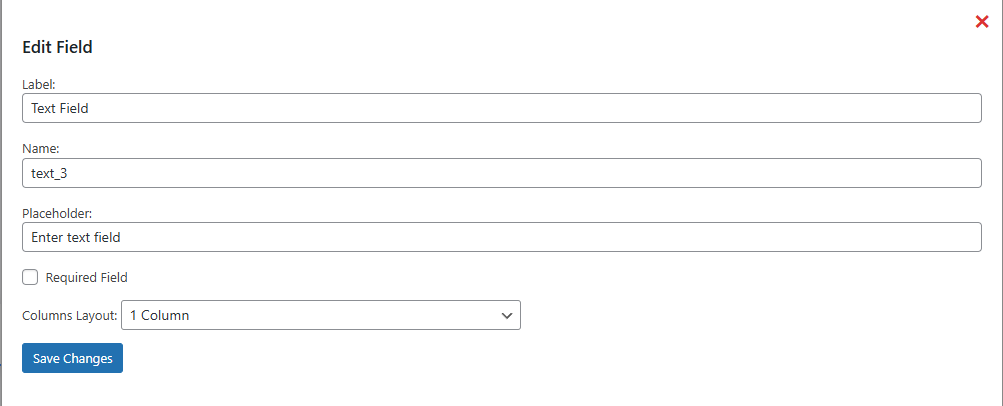The height and width of the screenshot is (406, 1003).
Task: Click the "Required Field" checkbox label text
Action: click(x=87, y=278)
